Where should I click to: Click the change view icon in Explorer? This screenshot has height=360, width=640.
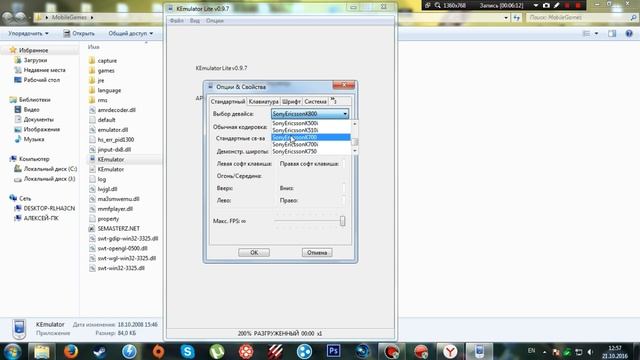click(x=586, y=33)
